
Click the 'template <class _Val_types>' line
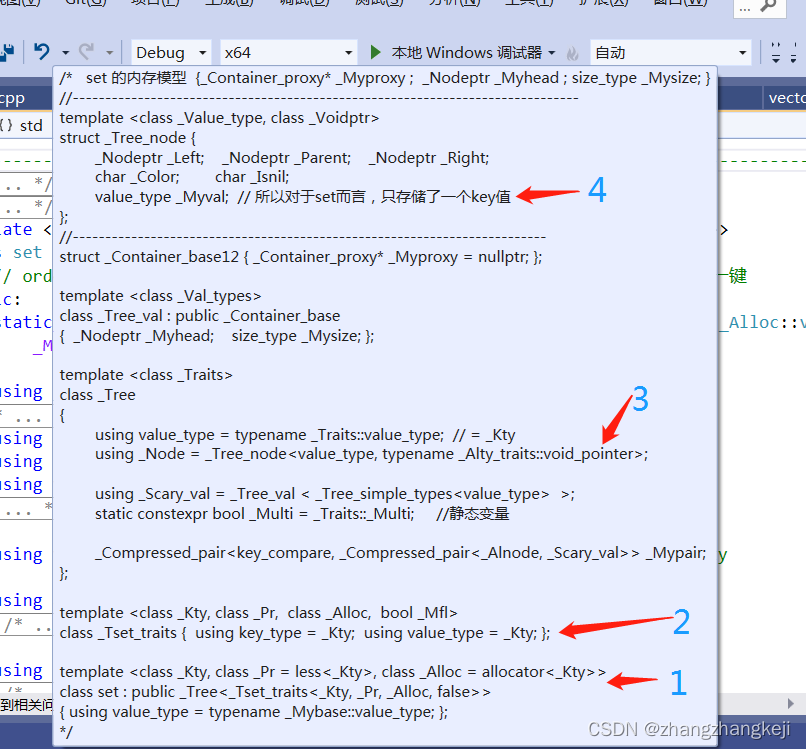click(x=160, y=296)
